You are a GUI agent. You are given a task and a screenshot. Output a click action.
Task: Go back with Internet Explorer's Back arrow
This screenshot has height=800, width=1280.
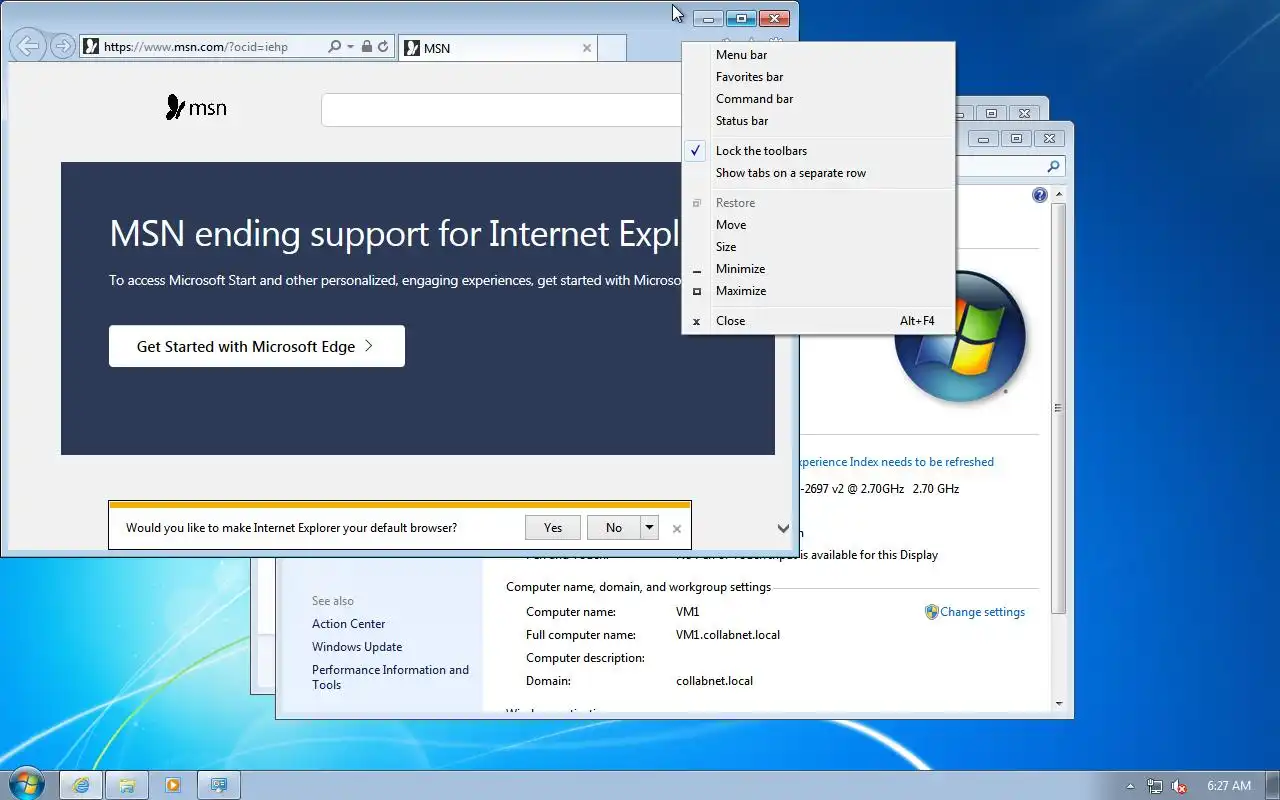pyautogui.click(x=28, y=46)
